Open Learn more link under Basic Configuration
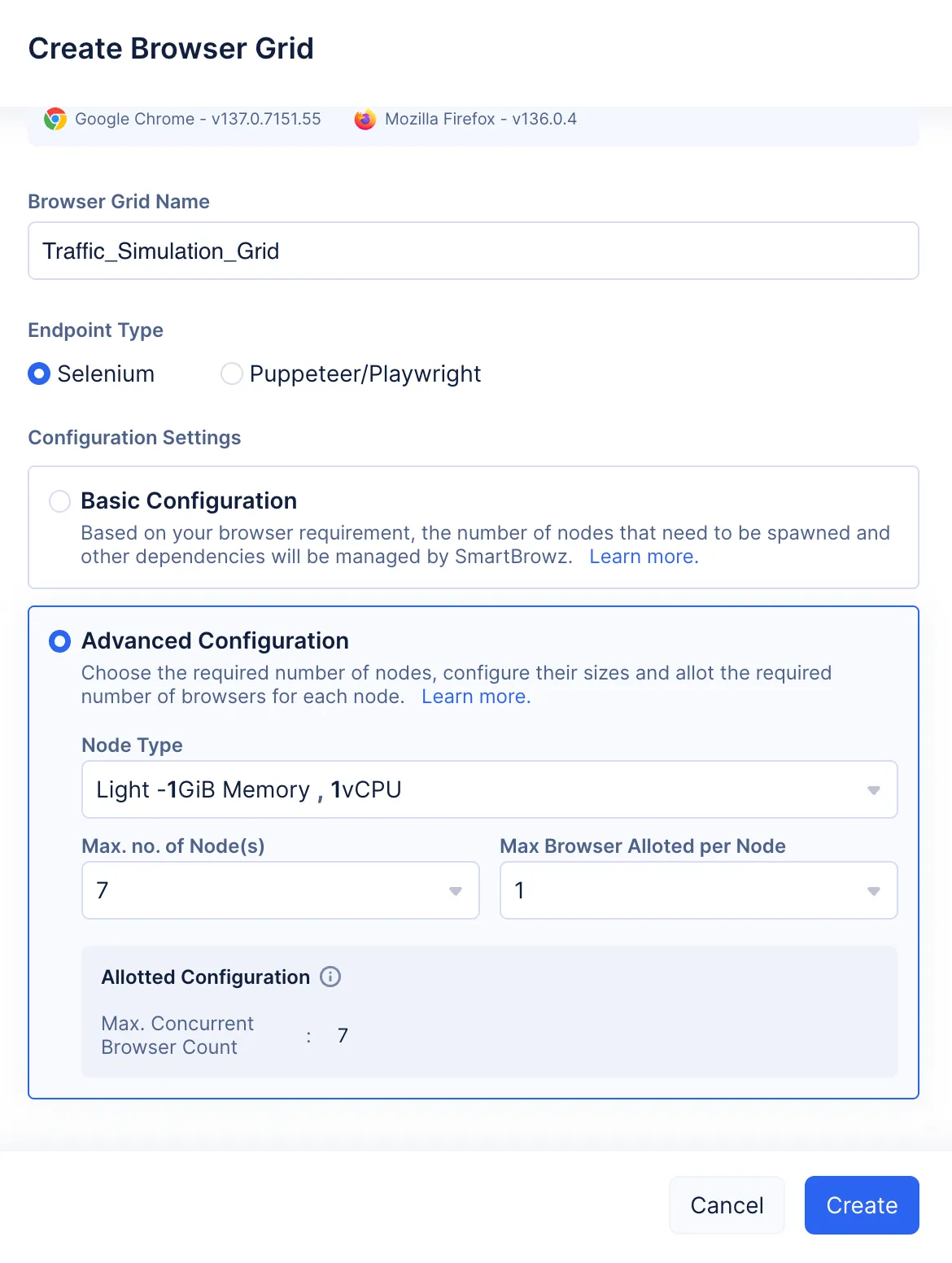The image size is (952, 1263). 644,557
